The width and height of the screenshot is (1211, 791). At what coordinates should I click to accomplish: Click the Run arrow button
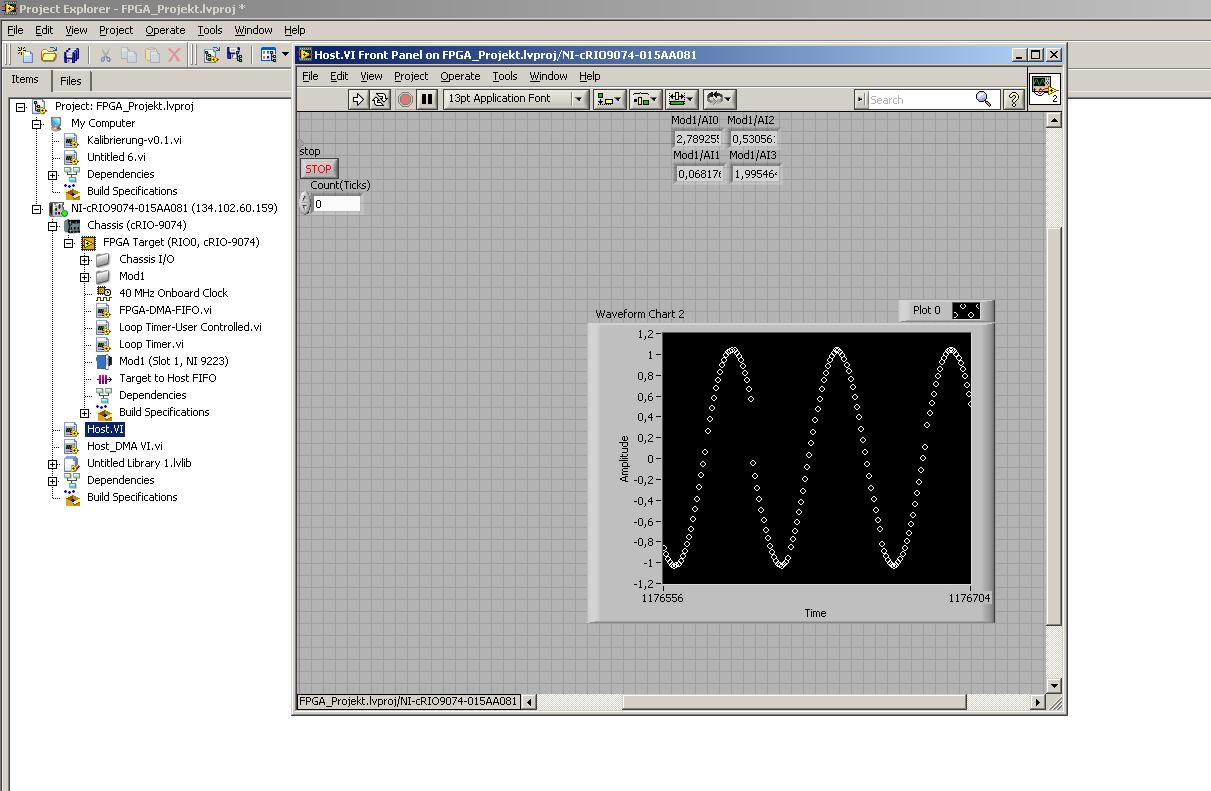(358, 99)
